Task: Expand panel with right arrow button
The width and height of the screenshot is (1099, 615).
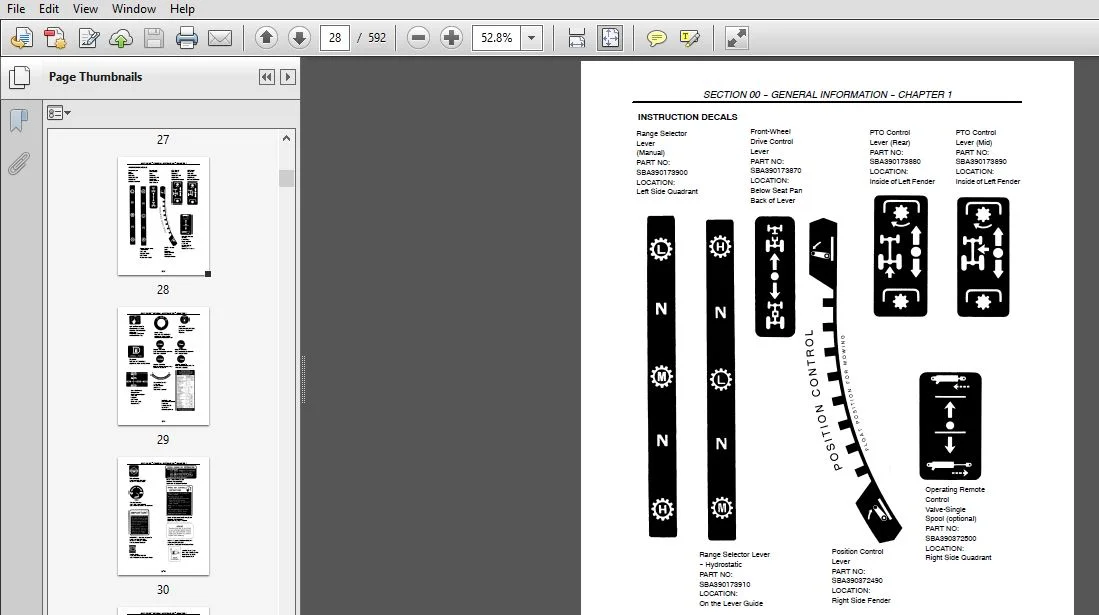Action: (287, 77)
